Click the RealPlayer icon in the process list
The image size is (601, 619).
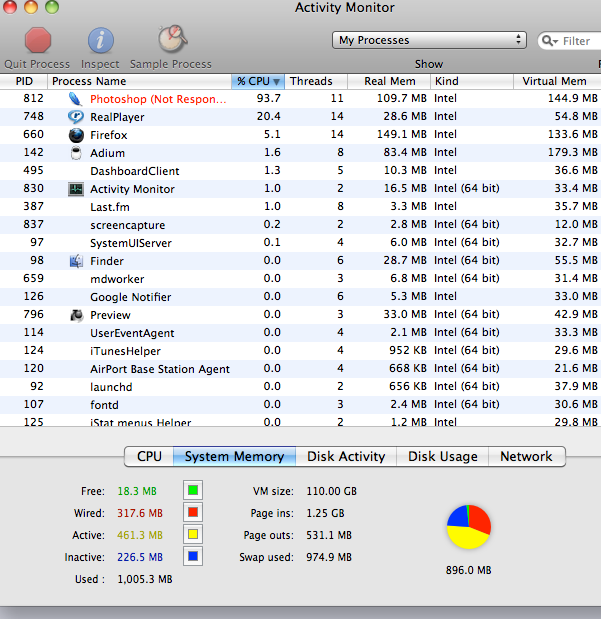pyautogui.click(x=75, y=117)
